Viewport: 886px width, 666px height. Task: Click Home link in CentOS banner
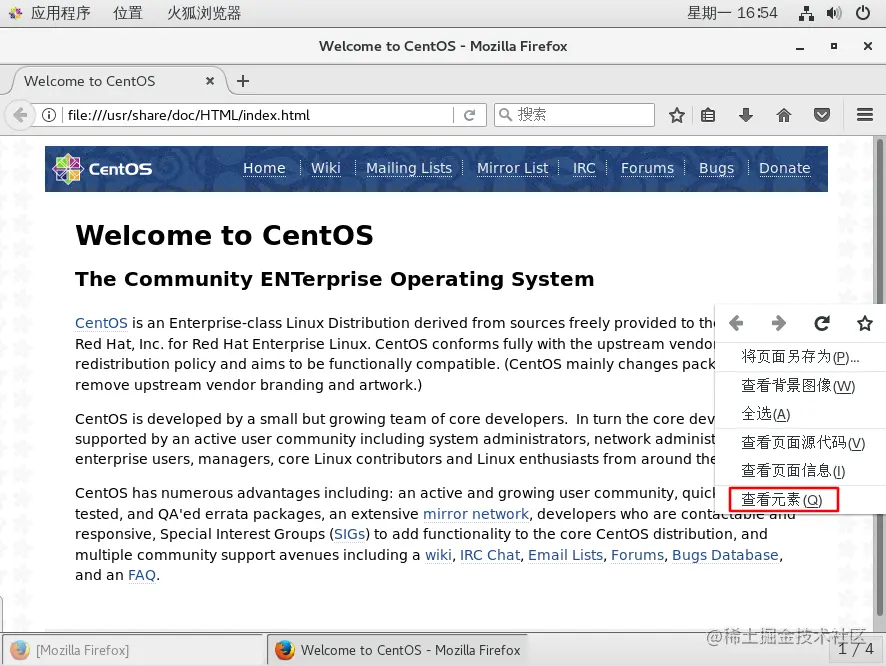tap(264, 168)
